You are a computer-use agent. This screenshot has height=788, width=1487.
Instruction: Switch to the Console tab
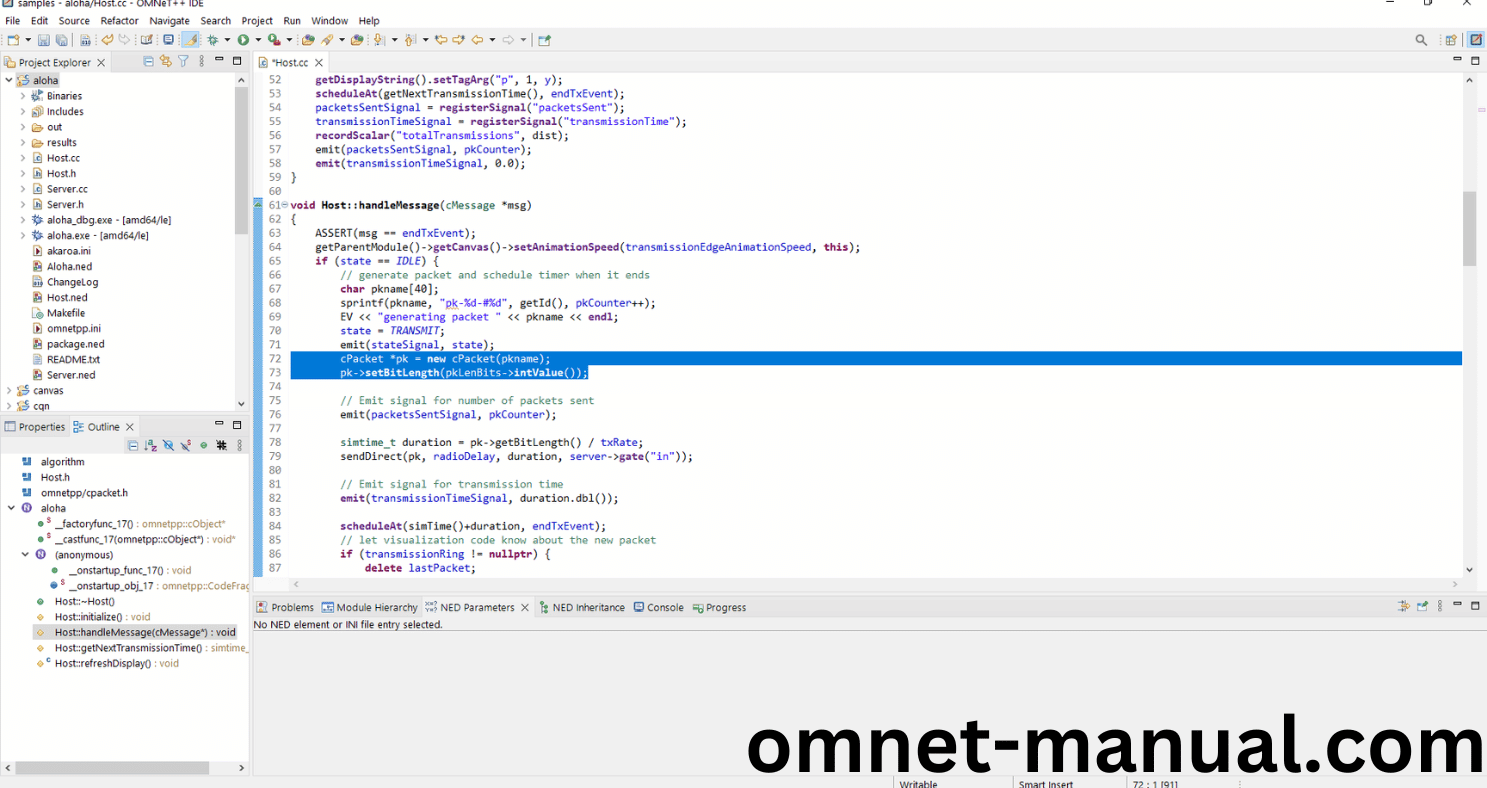click(664, 607)
